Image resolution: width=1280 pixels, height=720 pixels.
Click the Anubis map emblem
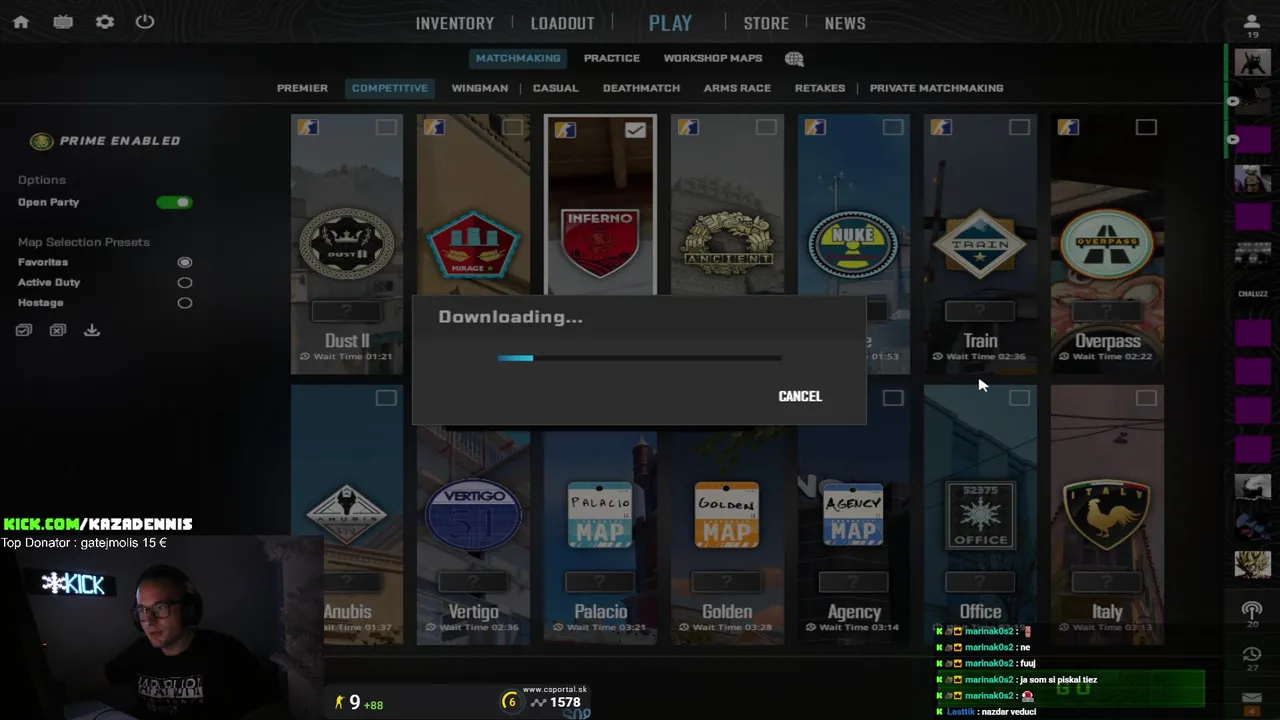[347, 515]
